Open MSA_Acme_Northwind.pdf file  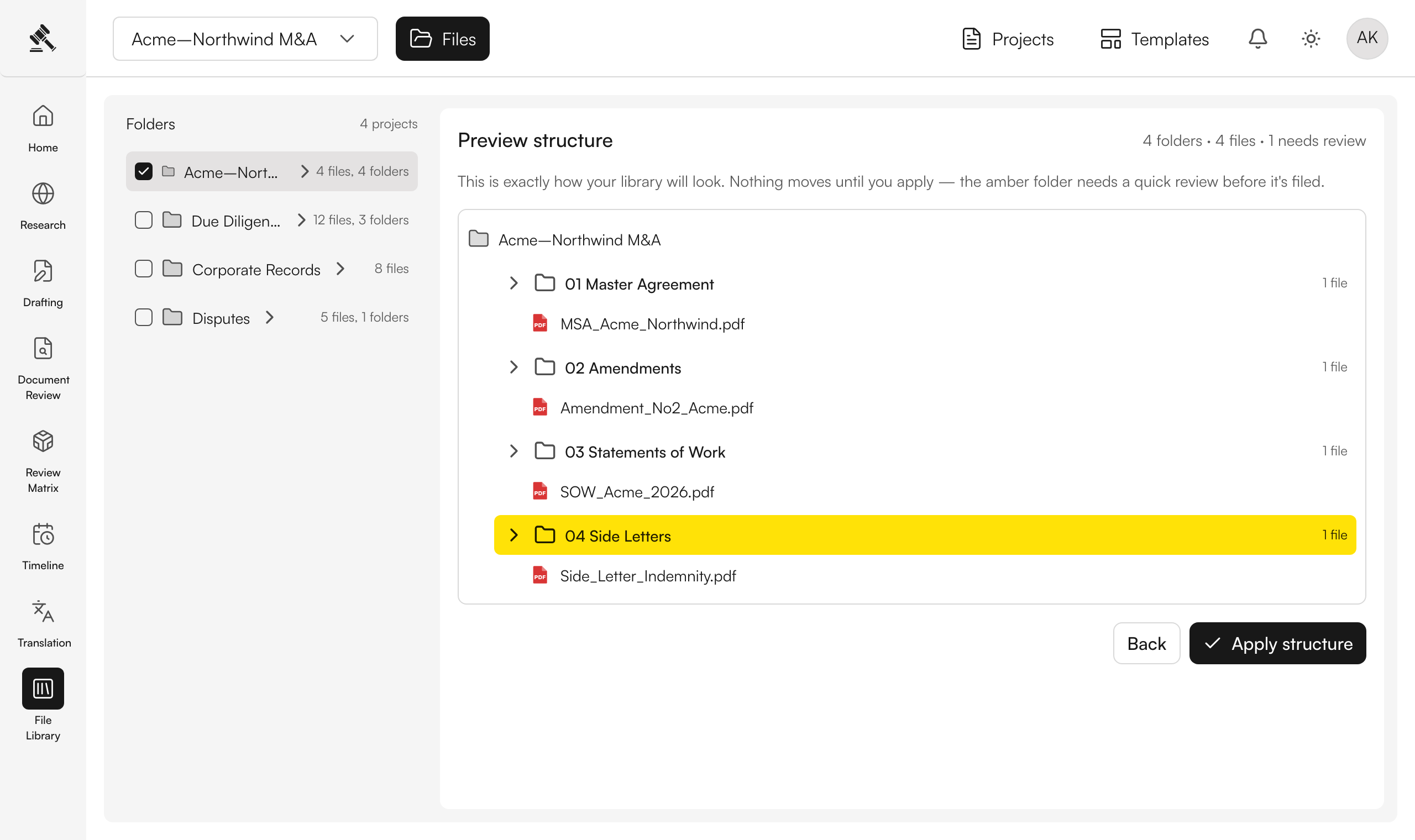(652, 324)
